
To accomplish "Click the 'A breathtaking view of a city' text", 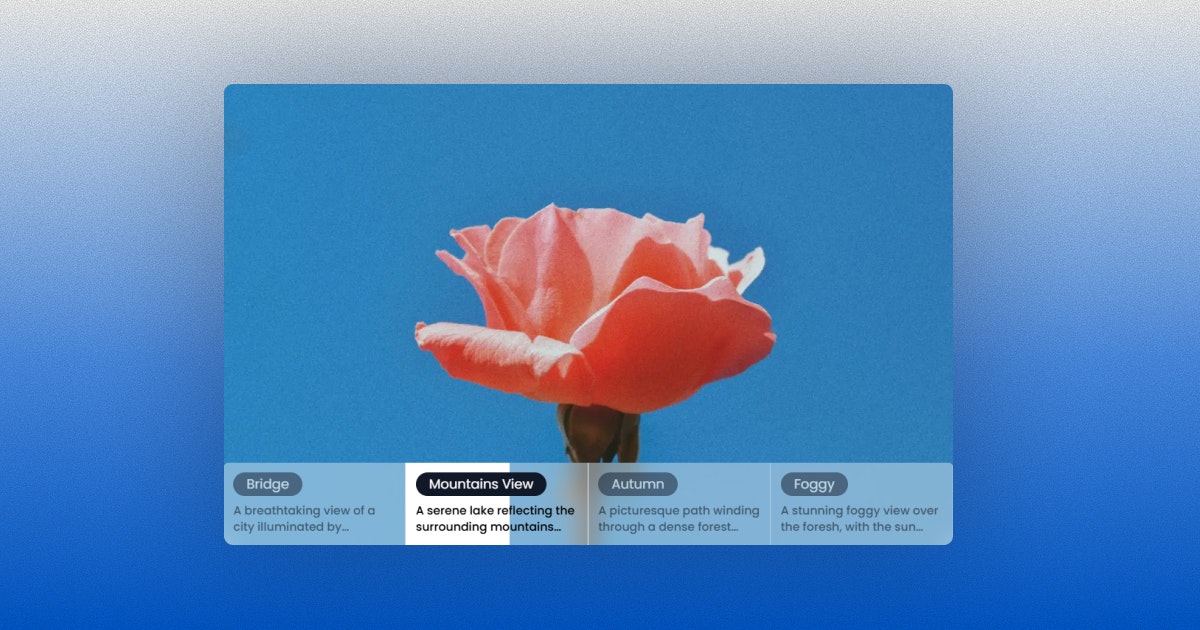I will (x=303, y=518).
